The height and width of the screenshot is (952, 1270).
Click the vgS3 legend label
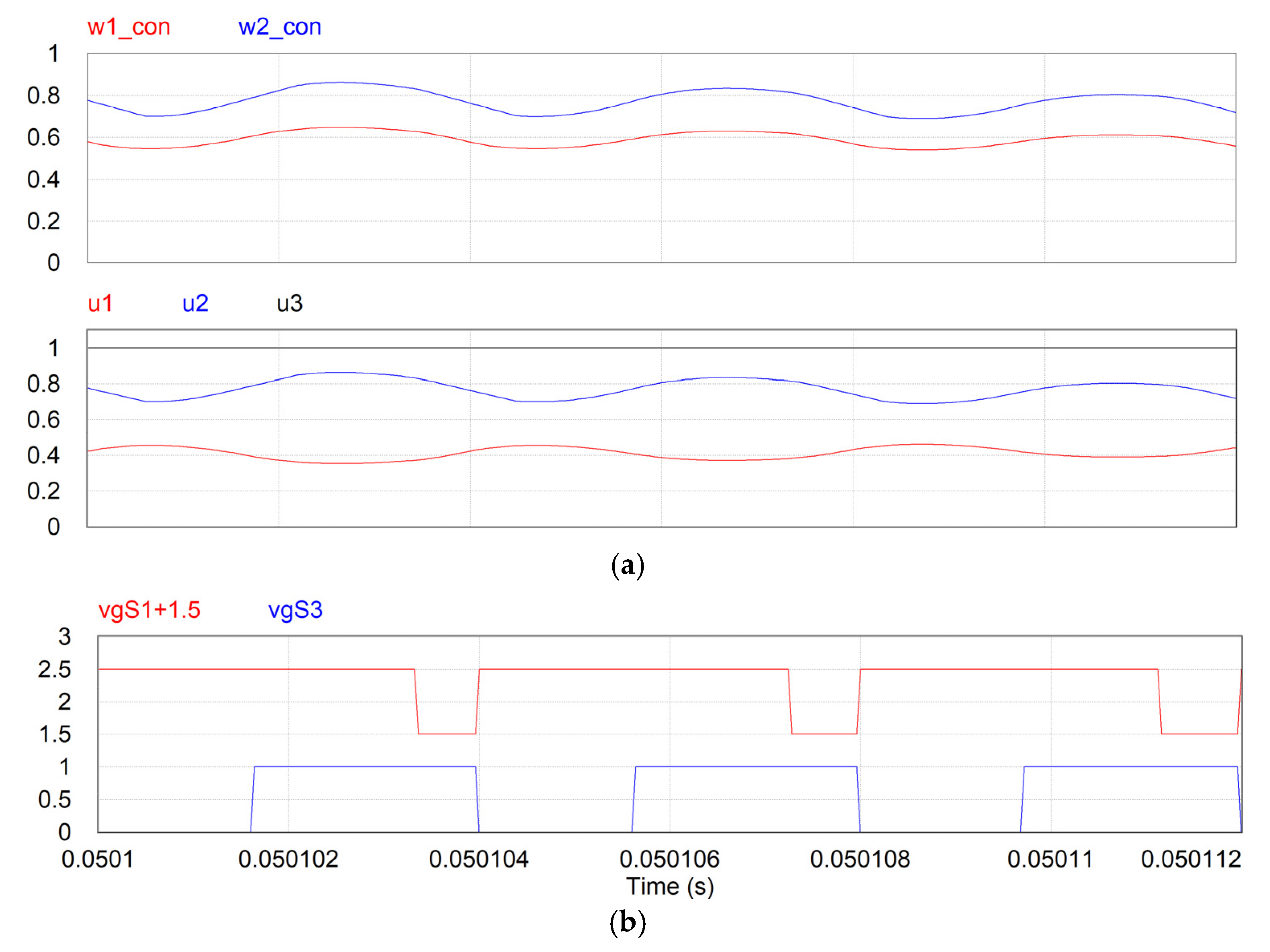[295, 610]
